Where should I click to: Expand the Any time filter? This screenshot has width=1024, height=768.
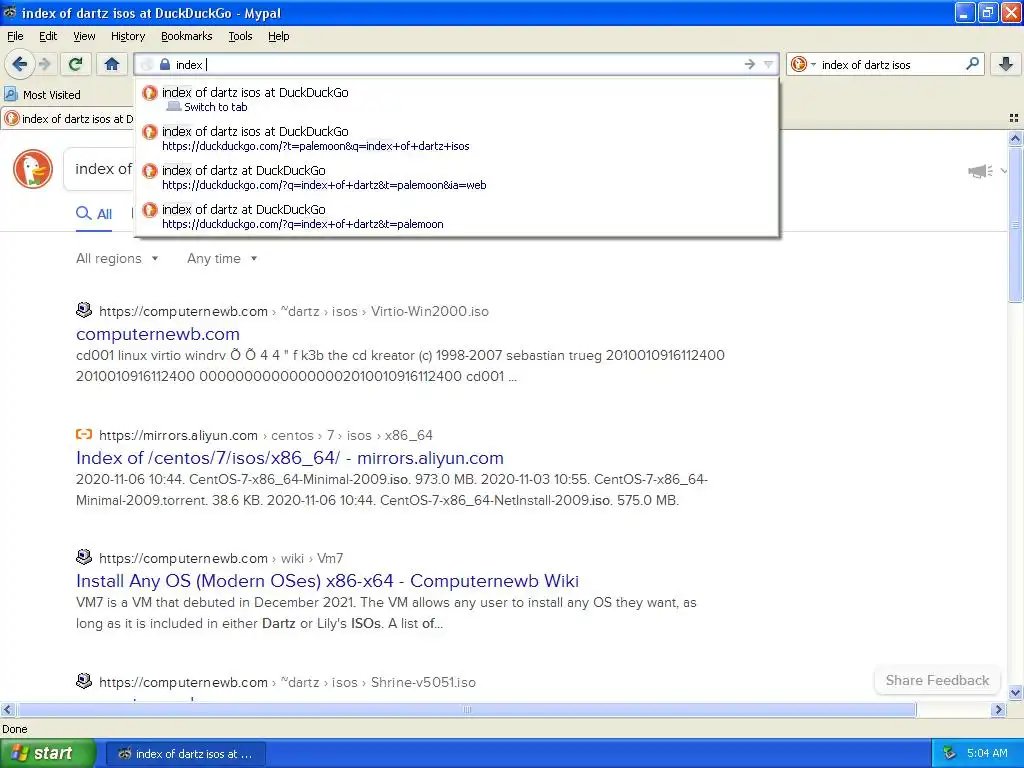[x=222, y=258]
